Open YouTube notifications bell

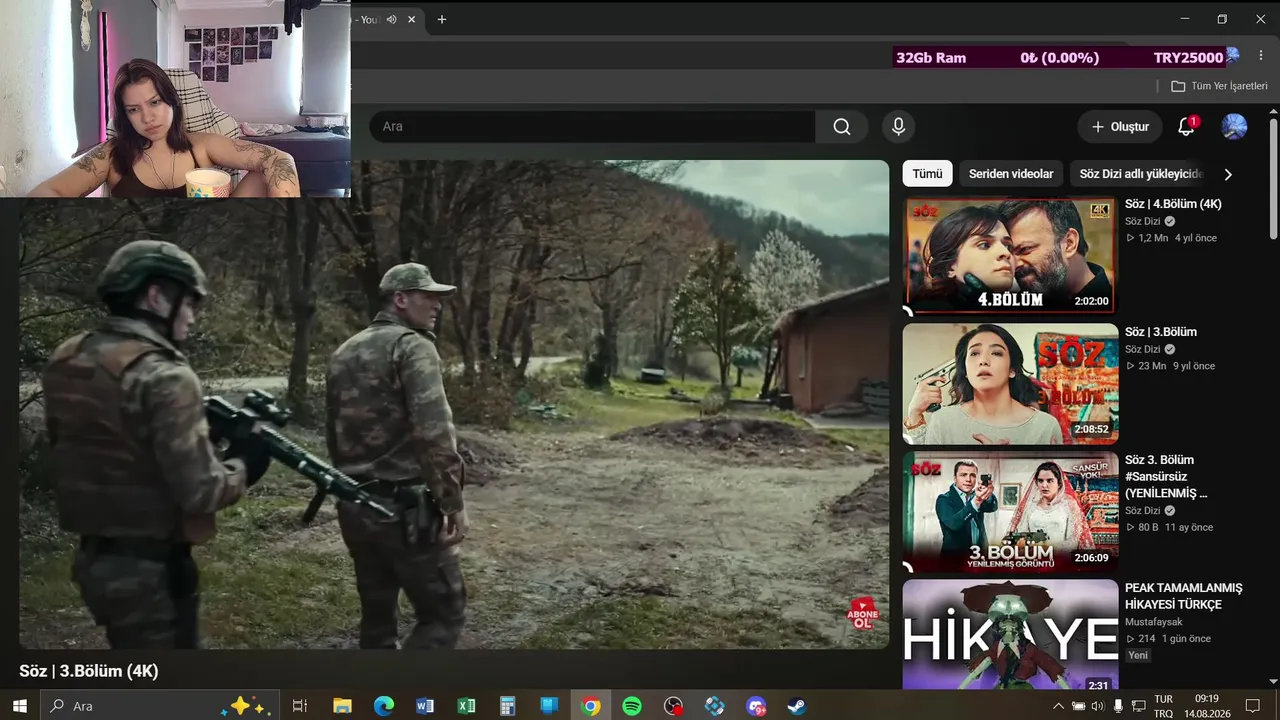[x=1186, y=127]
